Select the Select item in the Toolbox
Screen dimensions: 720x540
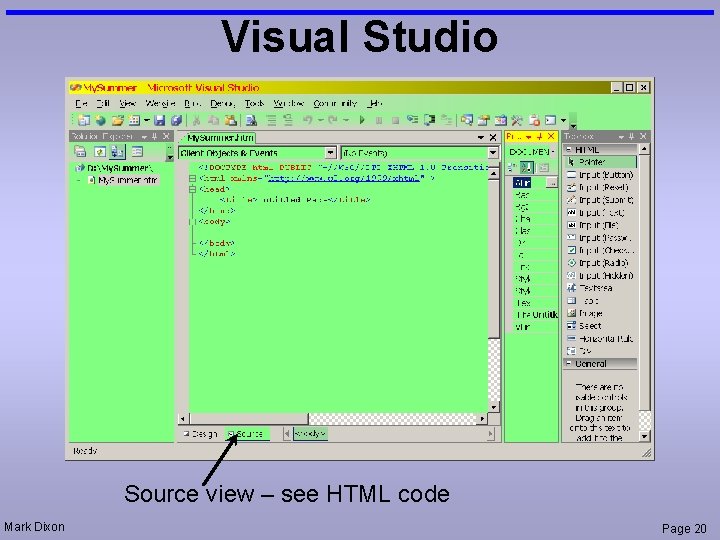click(600, 326)
